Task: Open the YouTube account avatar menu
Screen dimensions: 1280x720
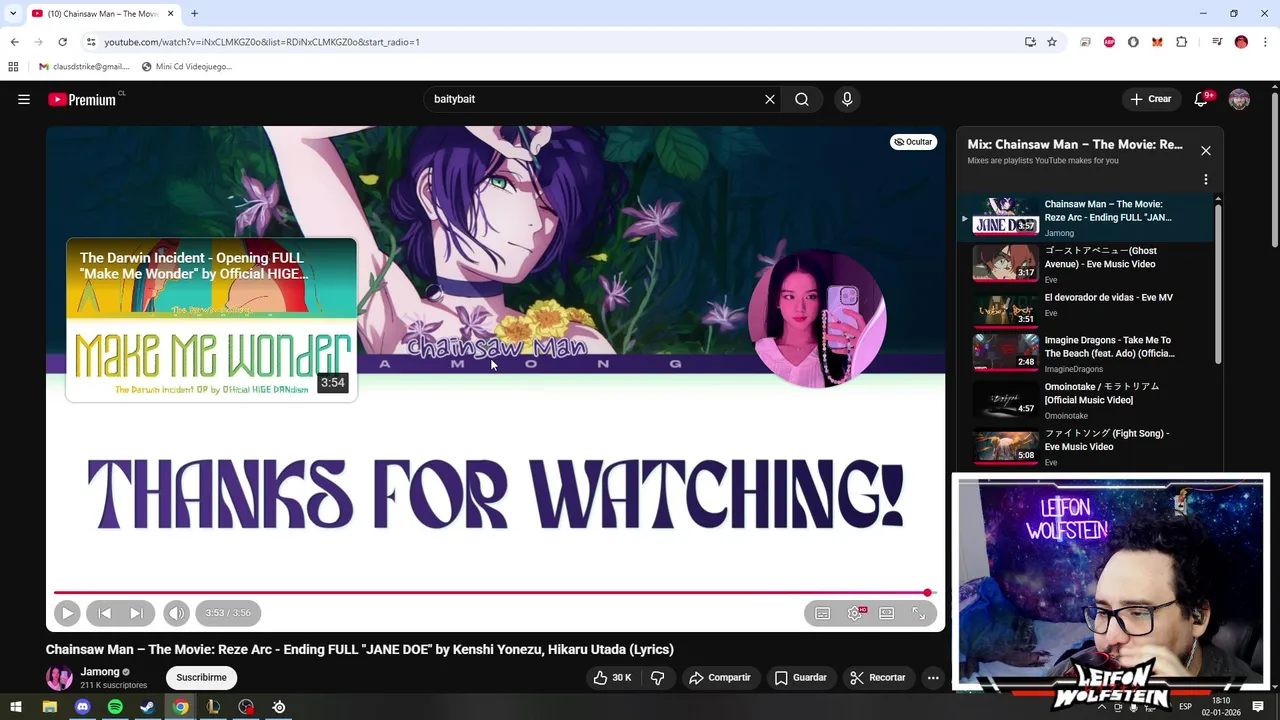Action: click(x=1239, y=99)
